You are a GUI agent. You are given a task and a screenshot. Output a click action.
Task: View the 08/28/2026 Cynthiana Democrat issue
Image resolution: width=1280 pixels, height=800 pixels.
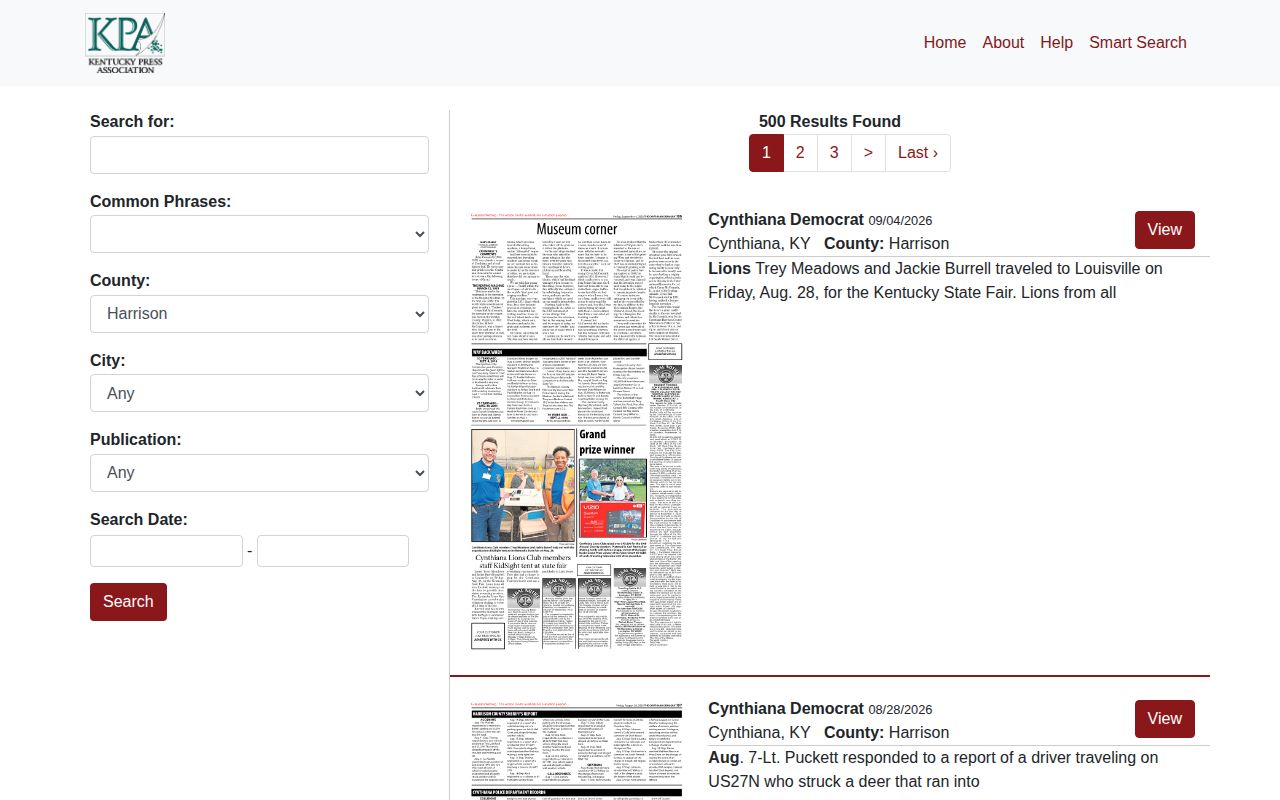point(1165,719)
